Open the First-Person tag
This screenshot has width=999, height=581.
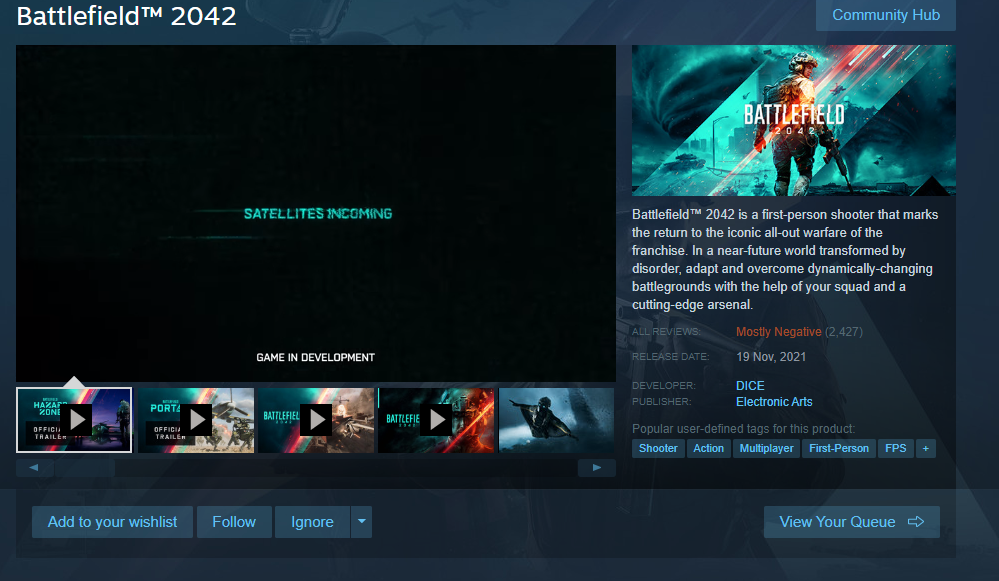point(839,448)
